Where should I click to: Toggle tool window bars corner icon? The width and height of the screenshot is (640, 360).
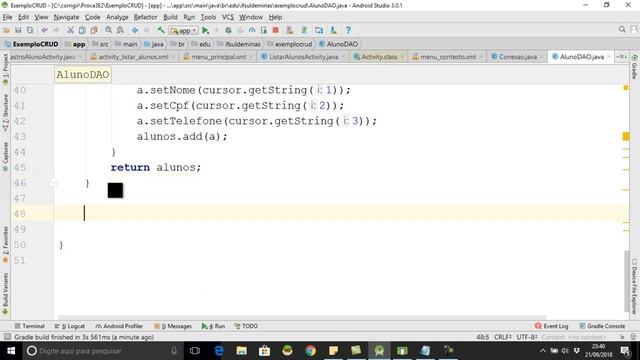coord(7,337)
